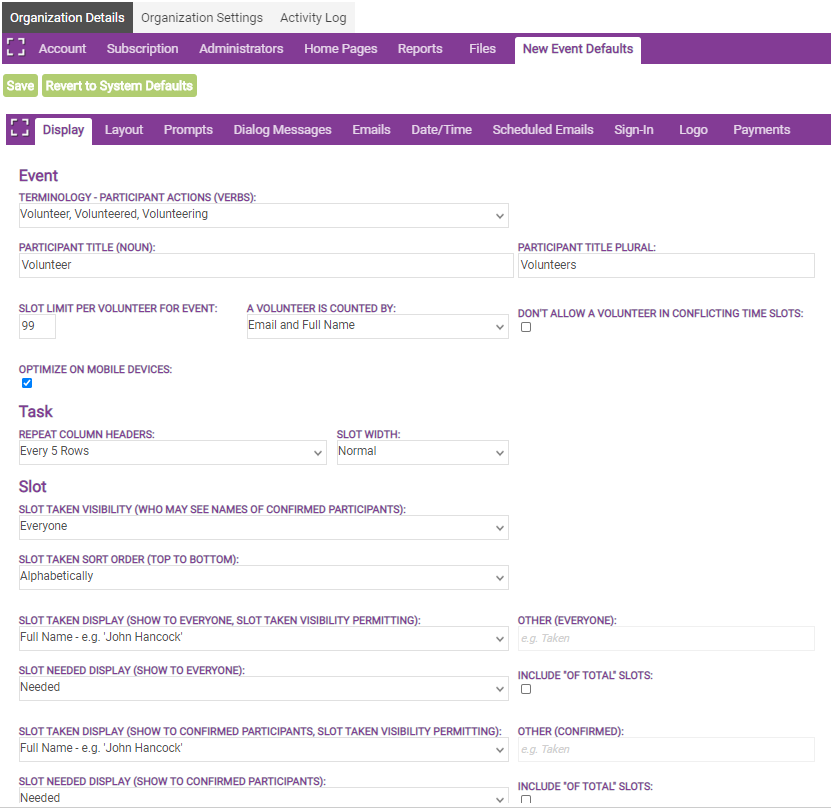Expand the A Volunteer Is Counted By dropdown
This screenshot has height=809, width=831.
pos(377,326)
